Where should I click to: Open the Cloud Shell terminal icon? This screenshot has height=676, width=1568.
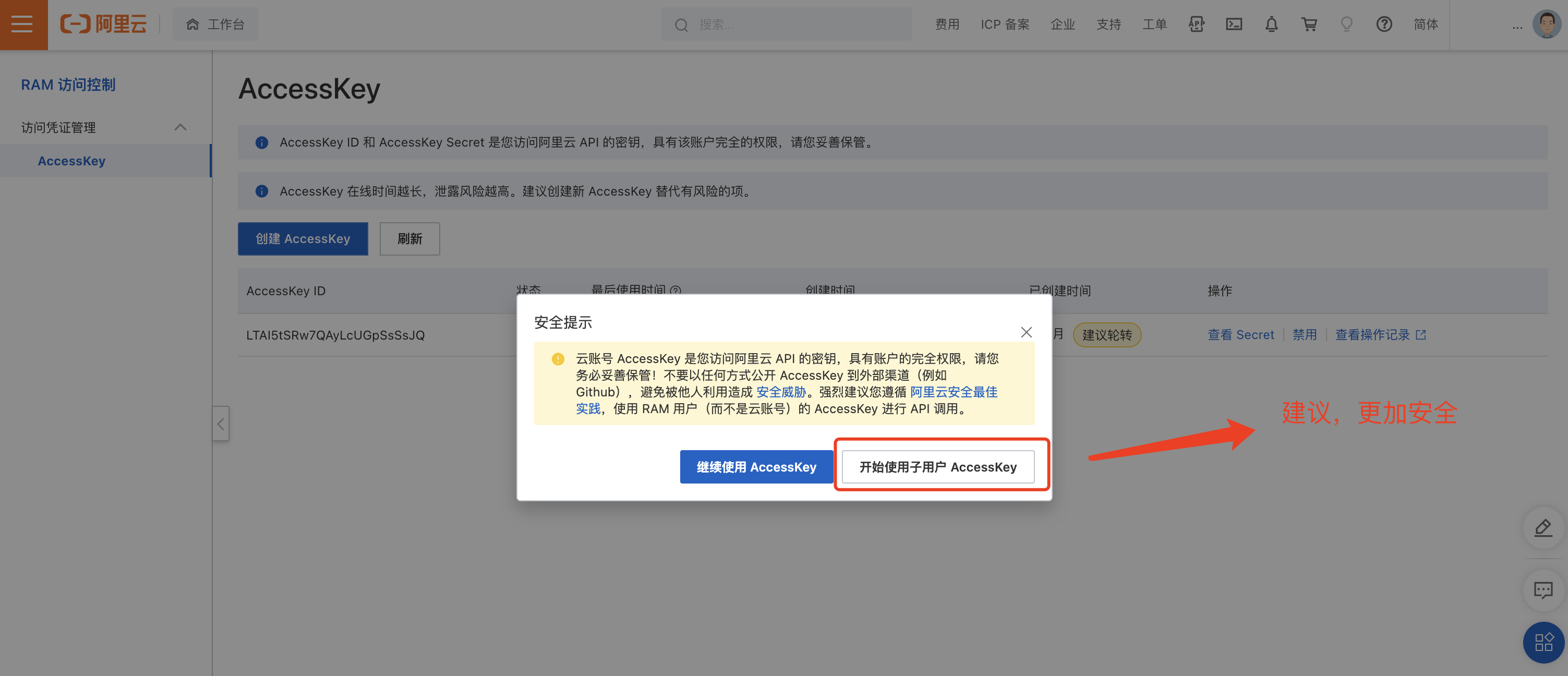tap(1234, 25)
